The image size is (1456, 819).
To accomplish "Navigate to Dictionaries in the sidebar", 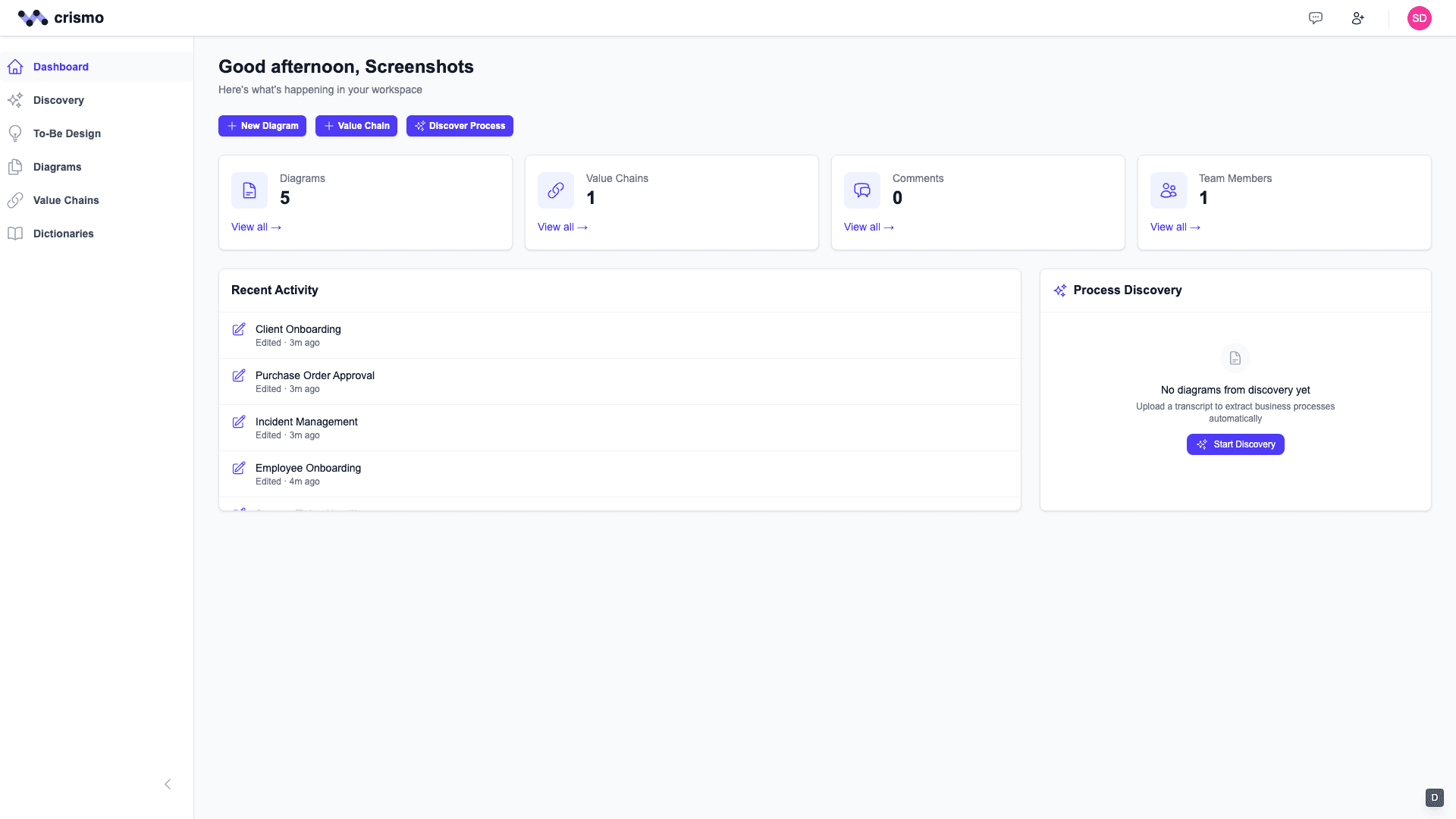I will [64, 234].
